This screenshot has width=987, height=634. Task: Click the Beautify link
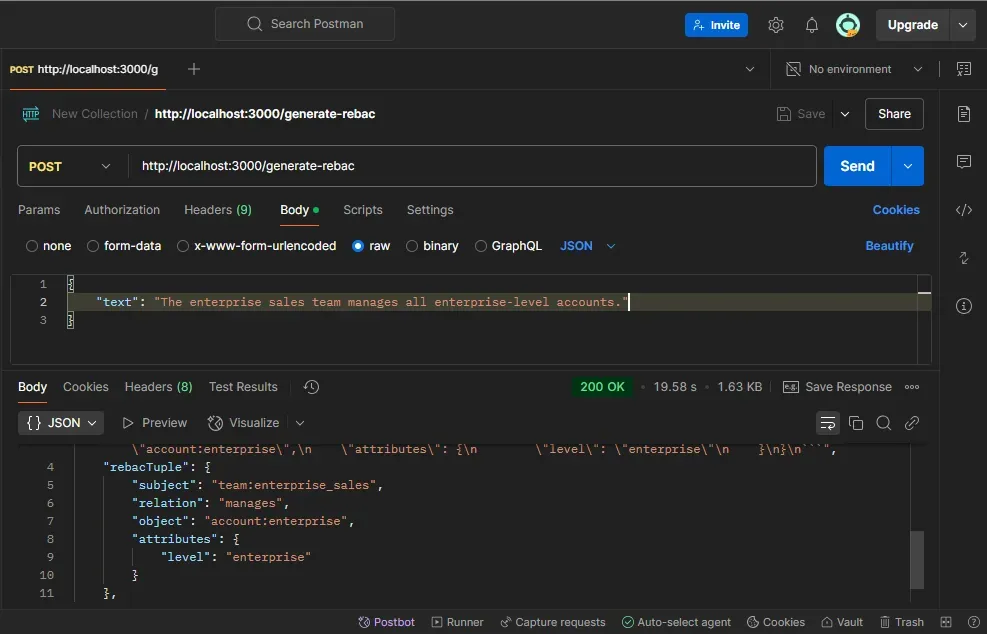click(889, 246)
